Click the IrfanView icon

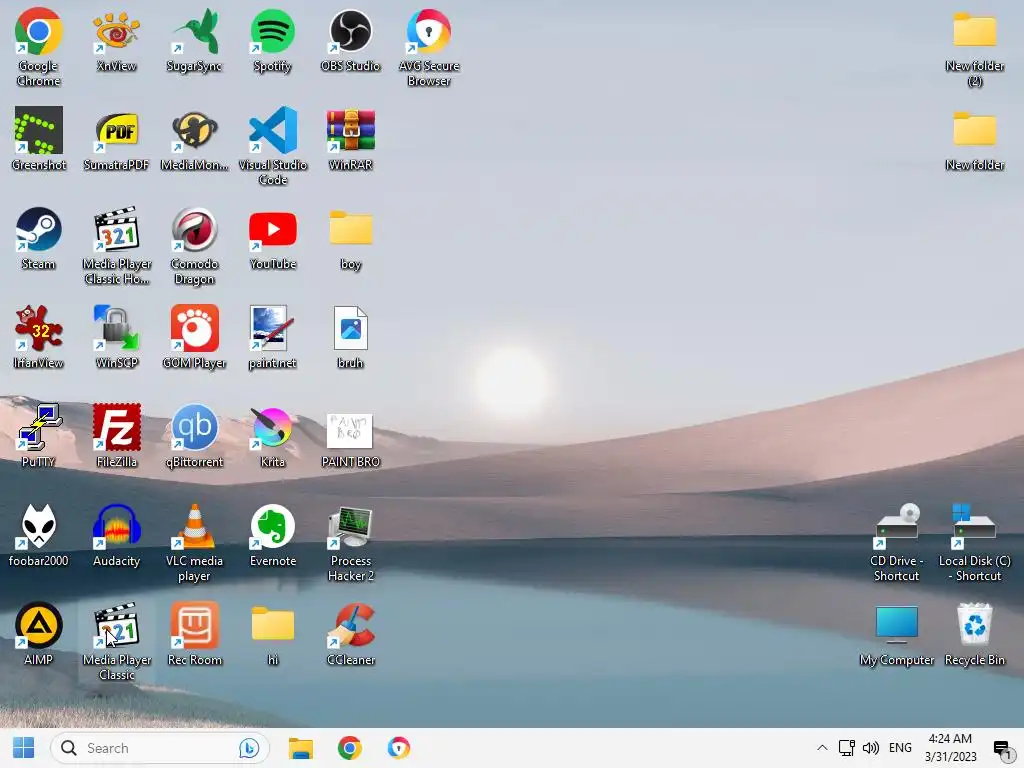pos(39,328)
